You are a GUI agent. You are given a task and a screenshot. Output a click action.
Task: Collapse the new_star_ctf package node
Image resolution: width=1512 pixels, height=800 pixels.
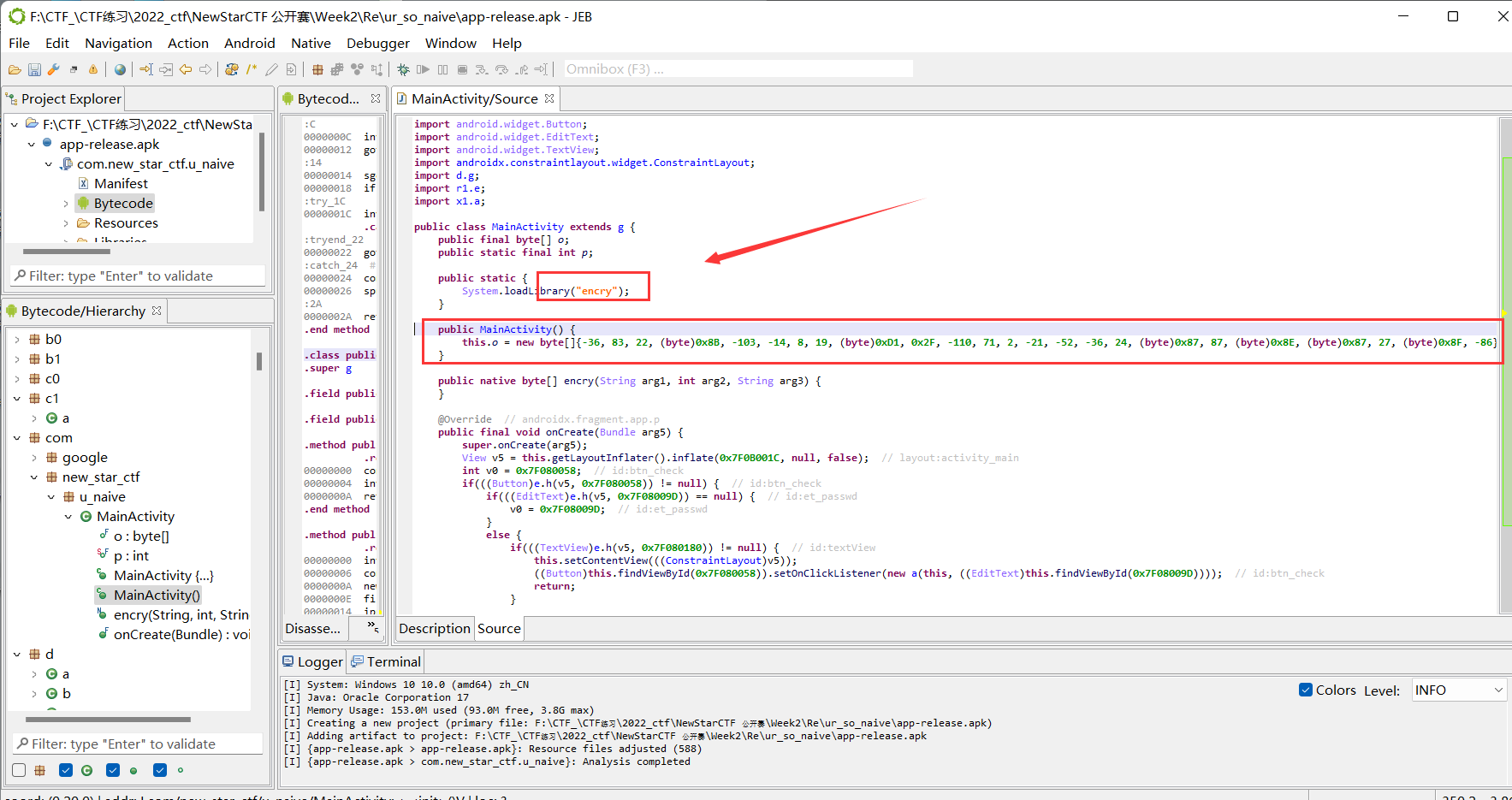click(x=34, y=477)
